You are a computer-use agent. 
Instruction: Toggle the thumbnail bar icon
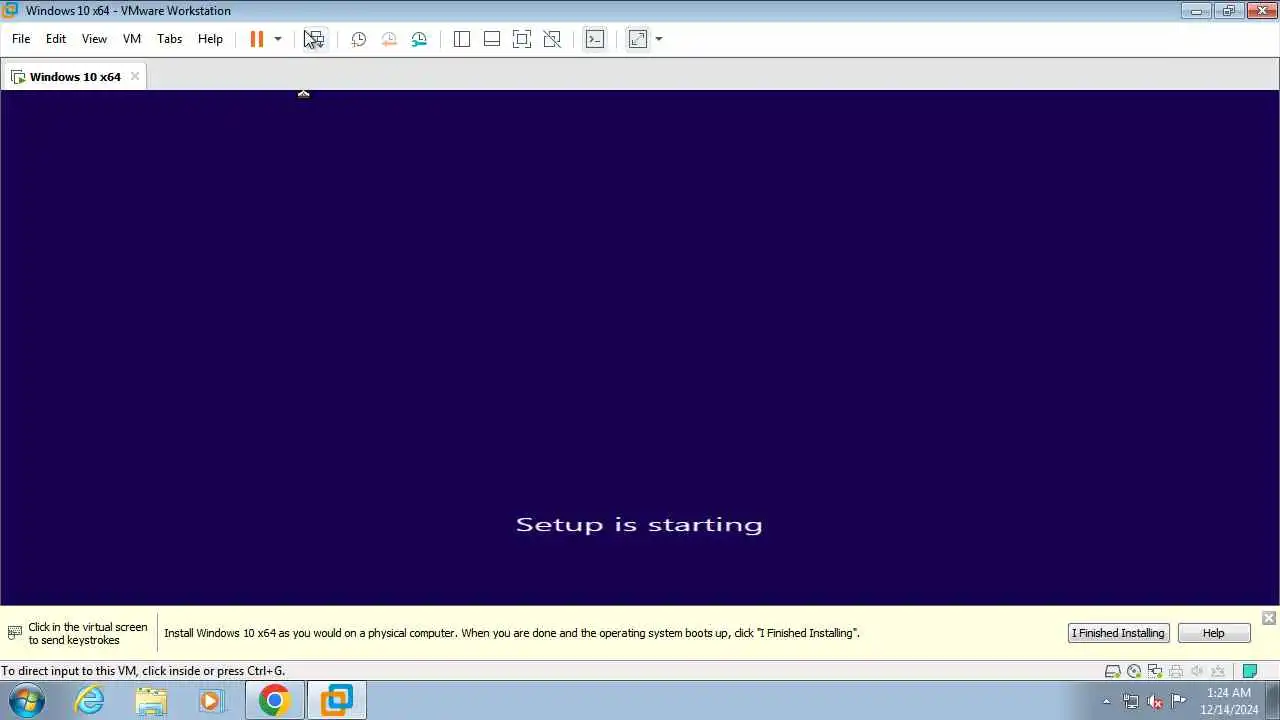(x=492, y=39)
